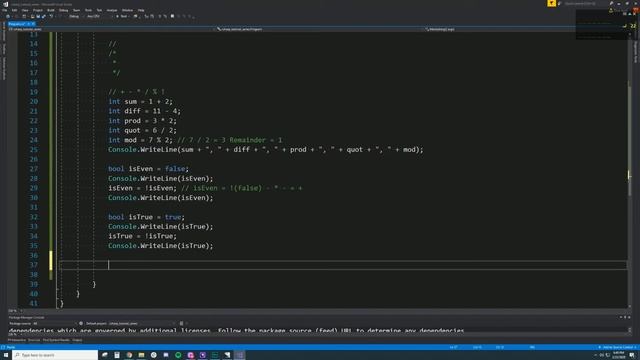Switch to the Error List tab
Image resolution: width=640 pixels, height=360 pixels.
(34, 340)
